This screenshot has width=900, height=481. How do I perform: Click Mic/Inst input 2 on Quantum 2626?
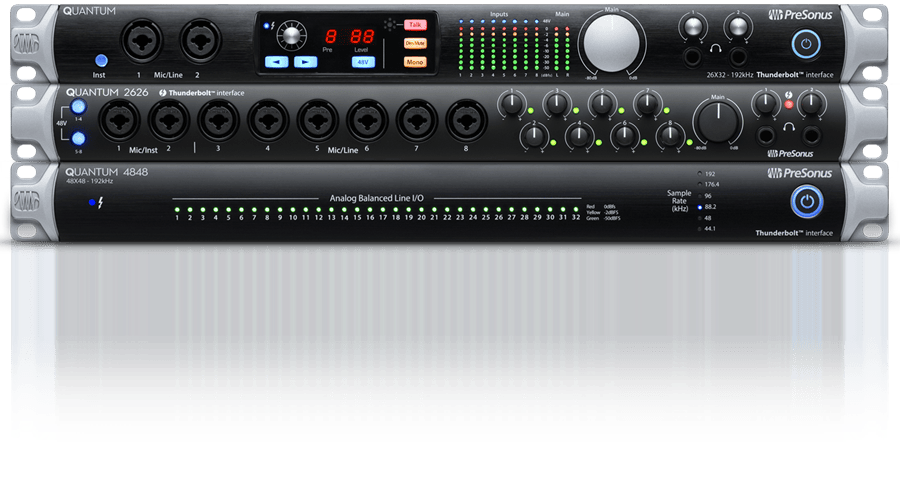(x=169, y=121)
